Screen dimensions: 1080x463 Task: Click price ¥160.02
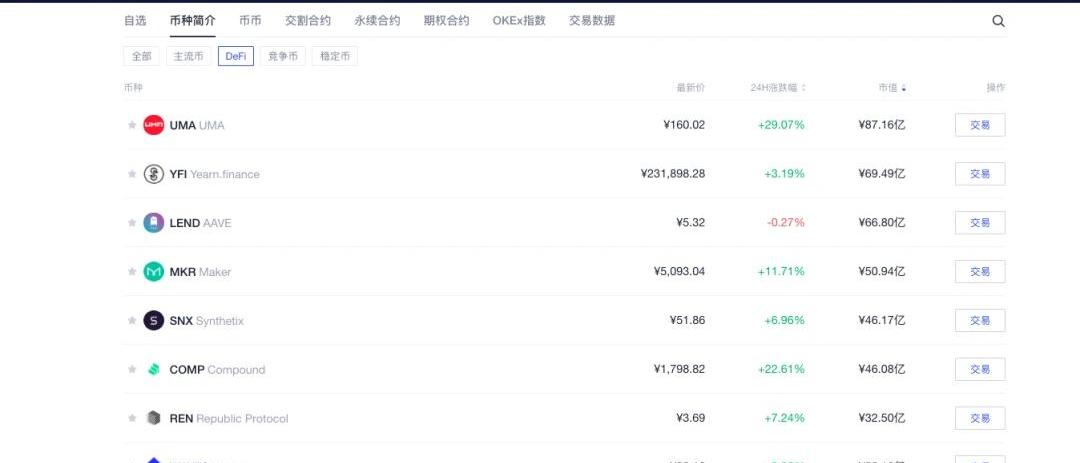tap(684, 125)
